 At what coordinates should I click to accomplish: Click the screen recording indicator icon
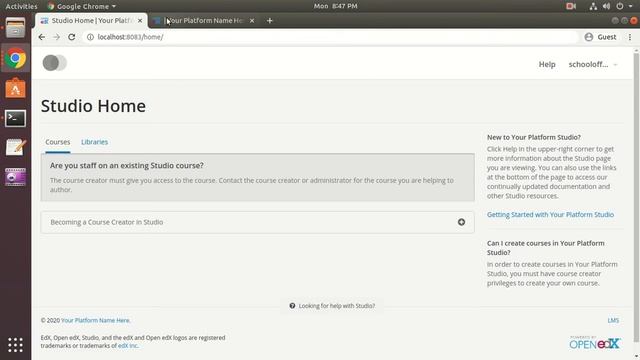click(x=571, y=6)
